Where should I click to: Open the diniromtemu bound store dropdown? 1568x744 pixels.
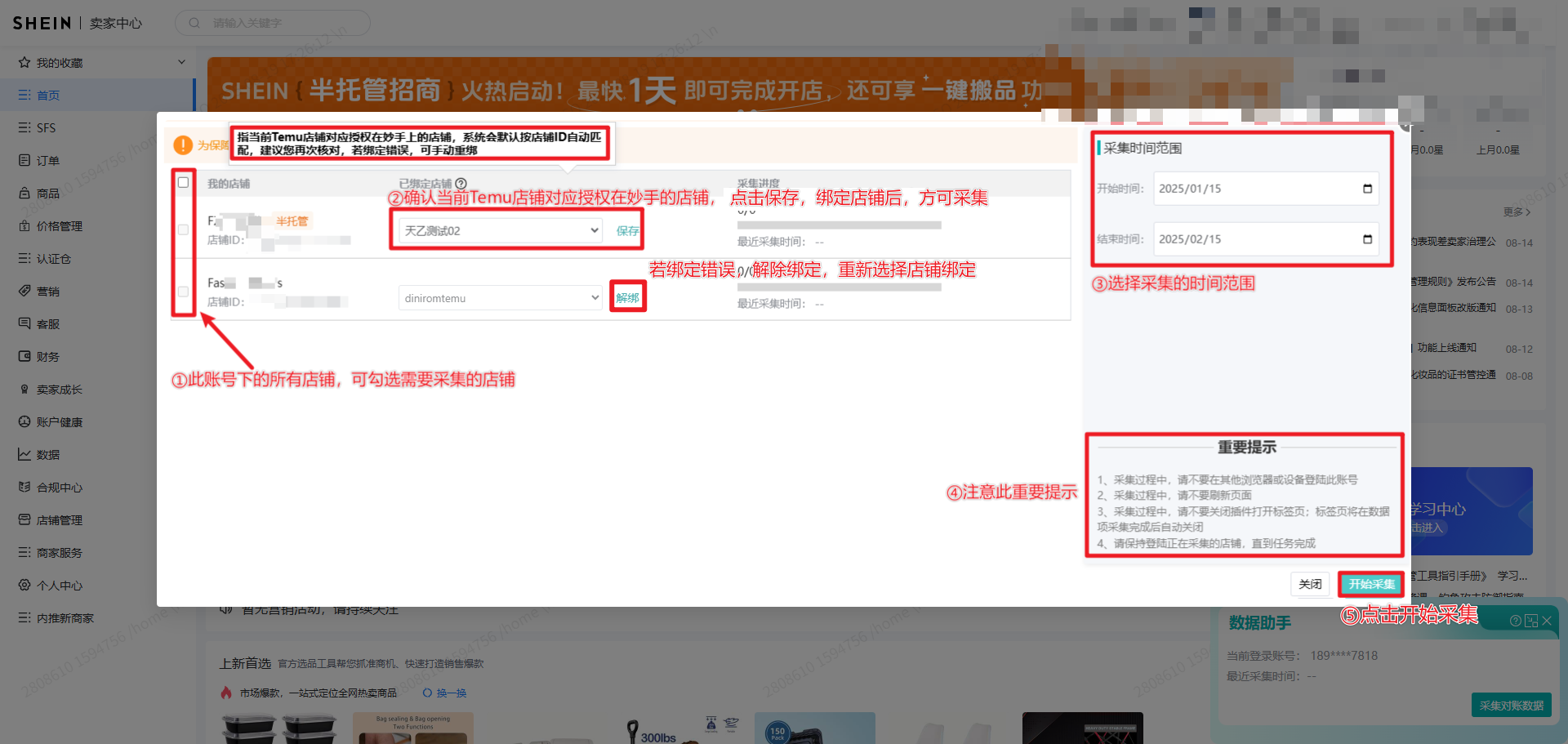(501, 298)
